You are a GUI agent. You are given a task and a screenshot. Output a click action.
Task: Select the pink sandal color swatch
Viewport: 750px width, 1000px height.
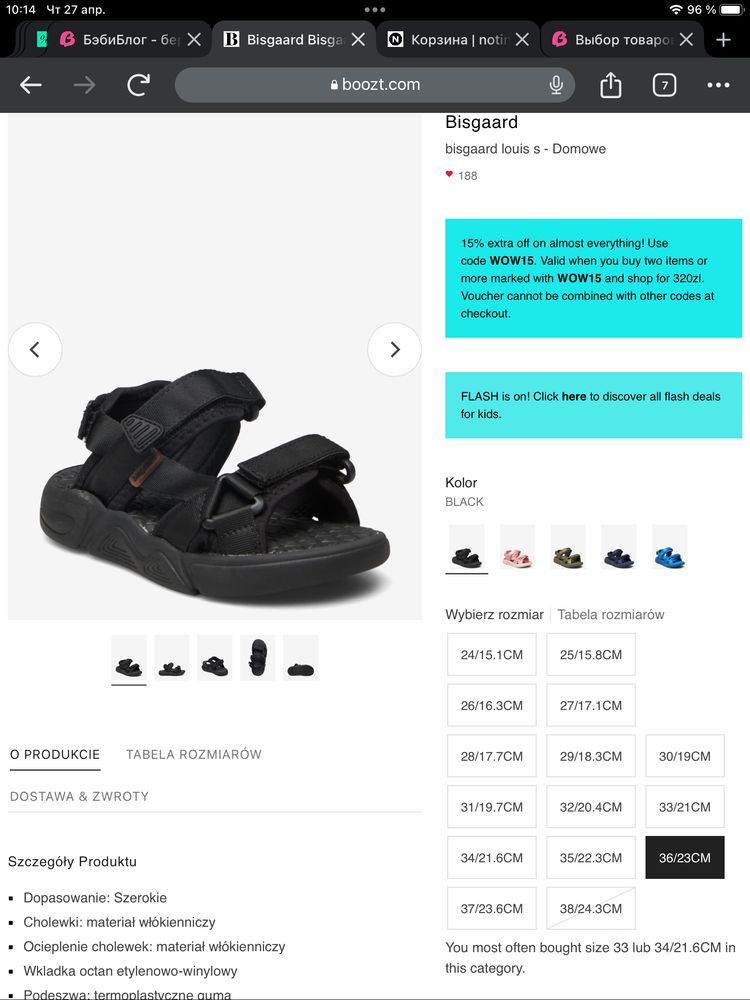(x=517, y=548)
